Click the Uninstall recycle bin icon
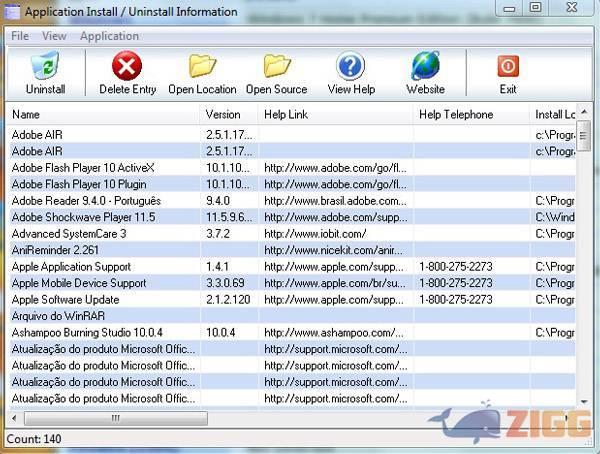The image size is (600, 454). coord(45,68)
